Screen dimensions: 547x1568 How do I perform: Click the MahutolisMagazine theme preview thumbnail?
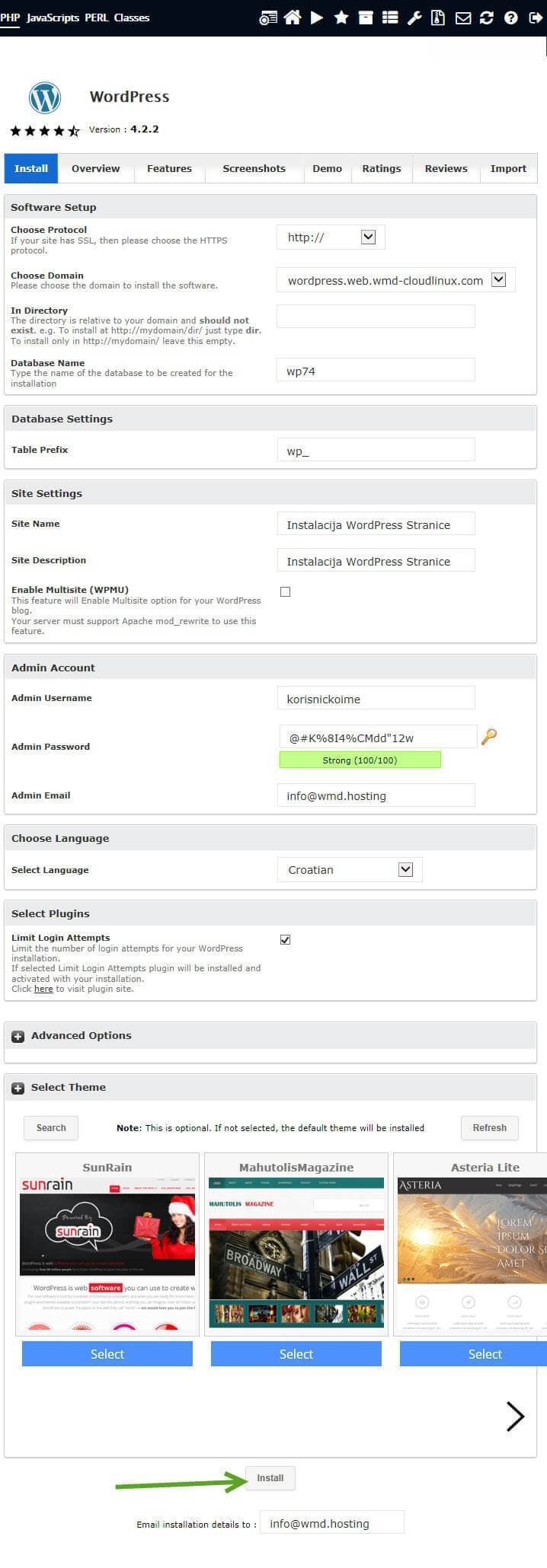[x=296, y=1254]
